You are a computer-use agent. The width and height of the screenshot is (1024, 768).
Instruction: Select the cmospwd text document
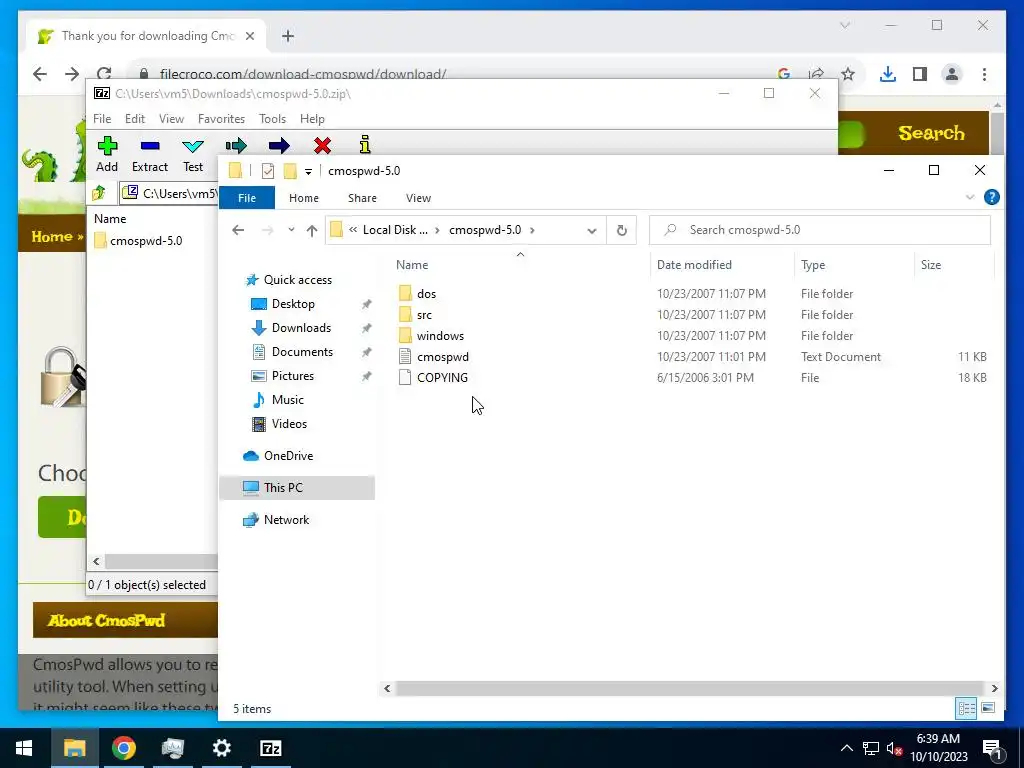(x=443, y=357)
